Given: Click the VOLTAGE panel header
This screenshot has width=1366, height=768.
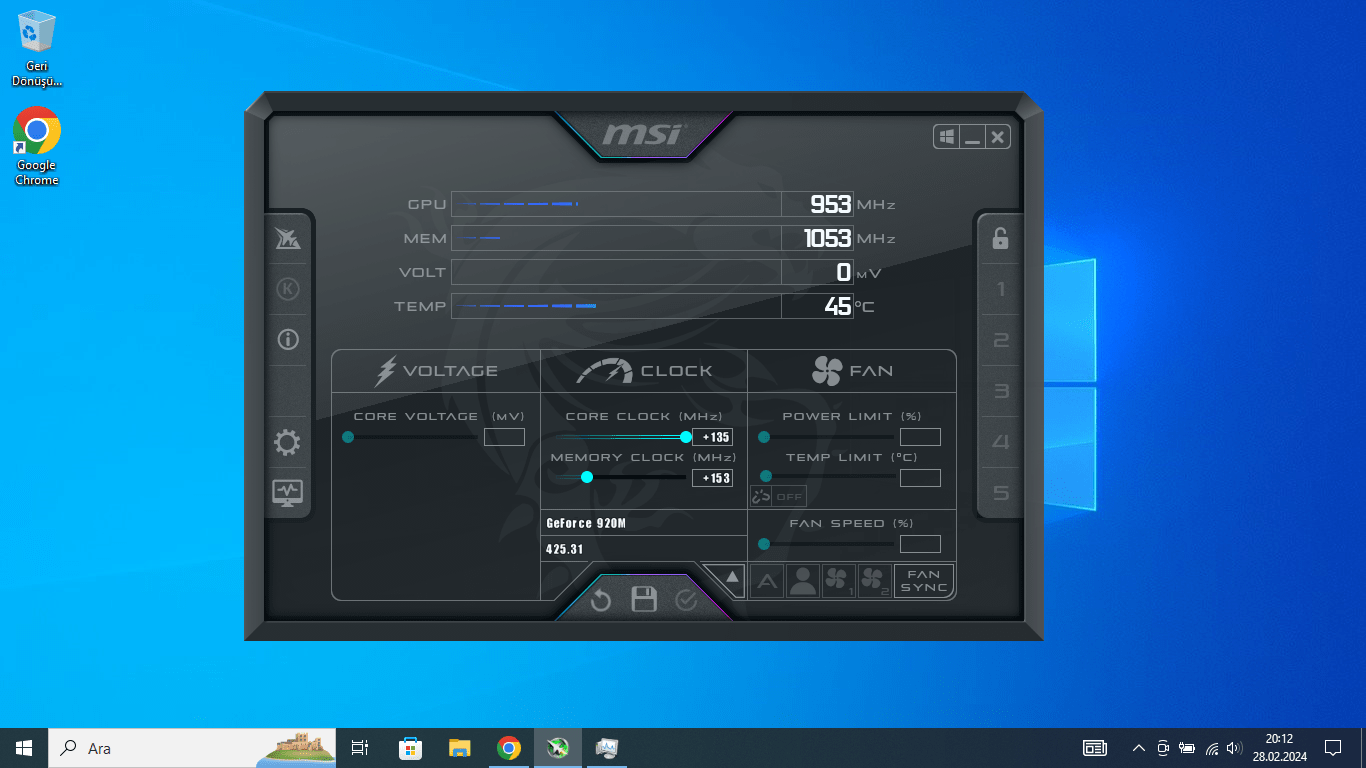Looking at the screenshot, I should [x=436, y=371].
